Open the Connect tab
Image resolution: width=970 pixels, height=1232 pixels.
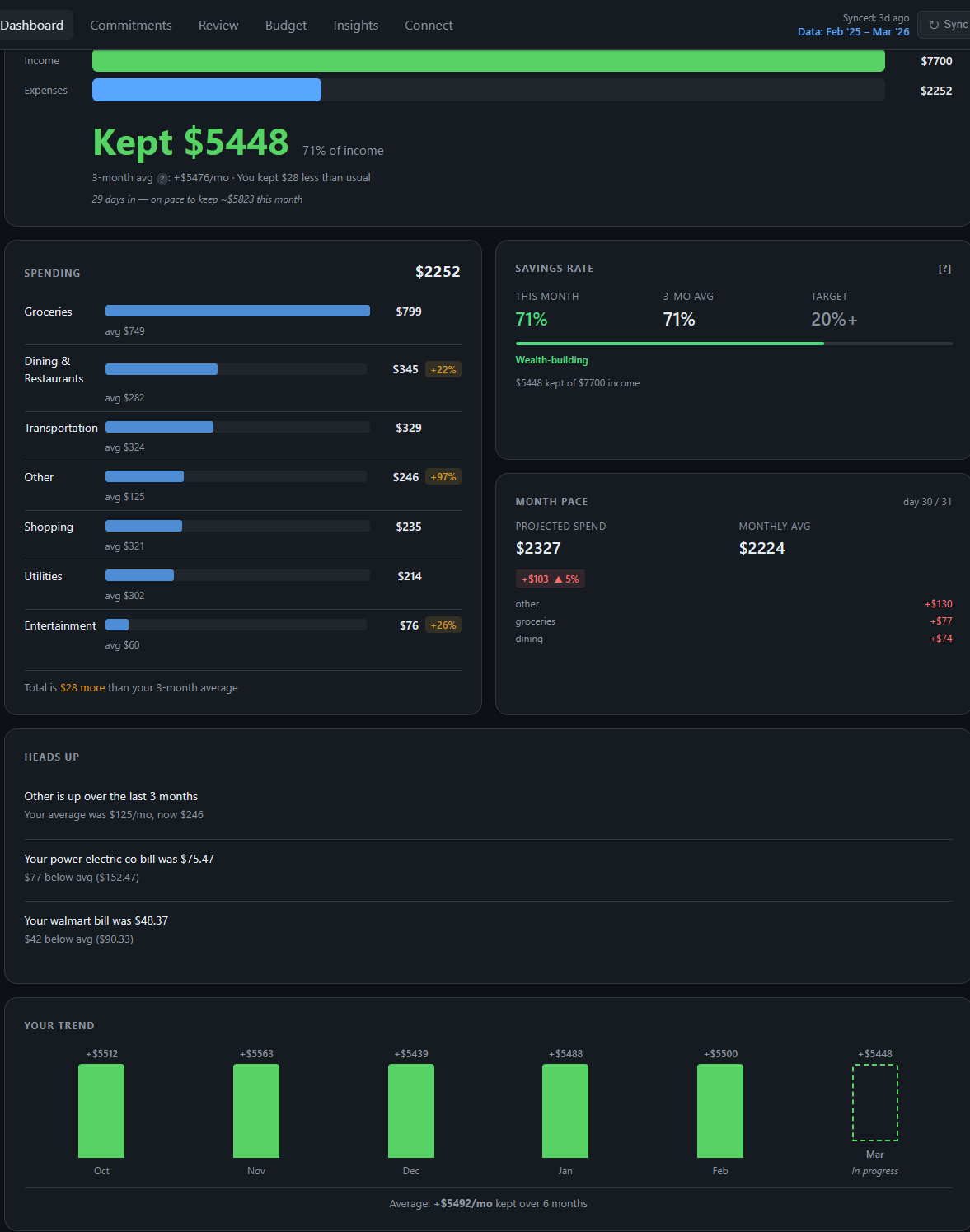428,25
